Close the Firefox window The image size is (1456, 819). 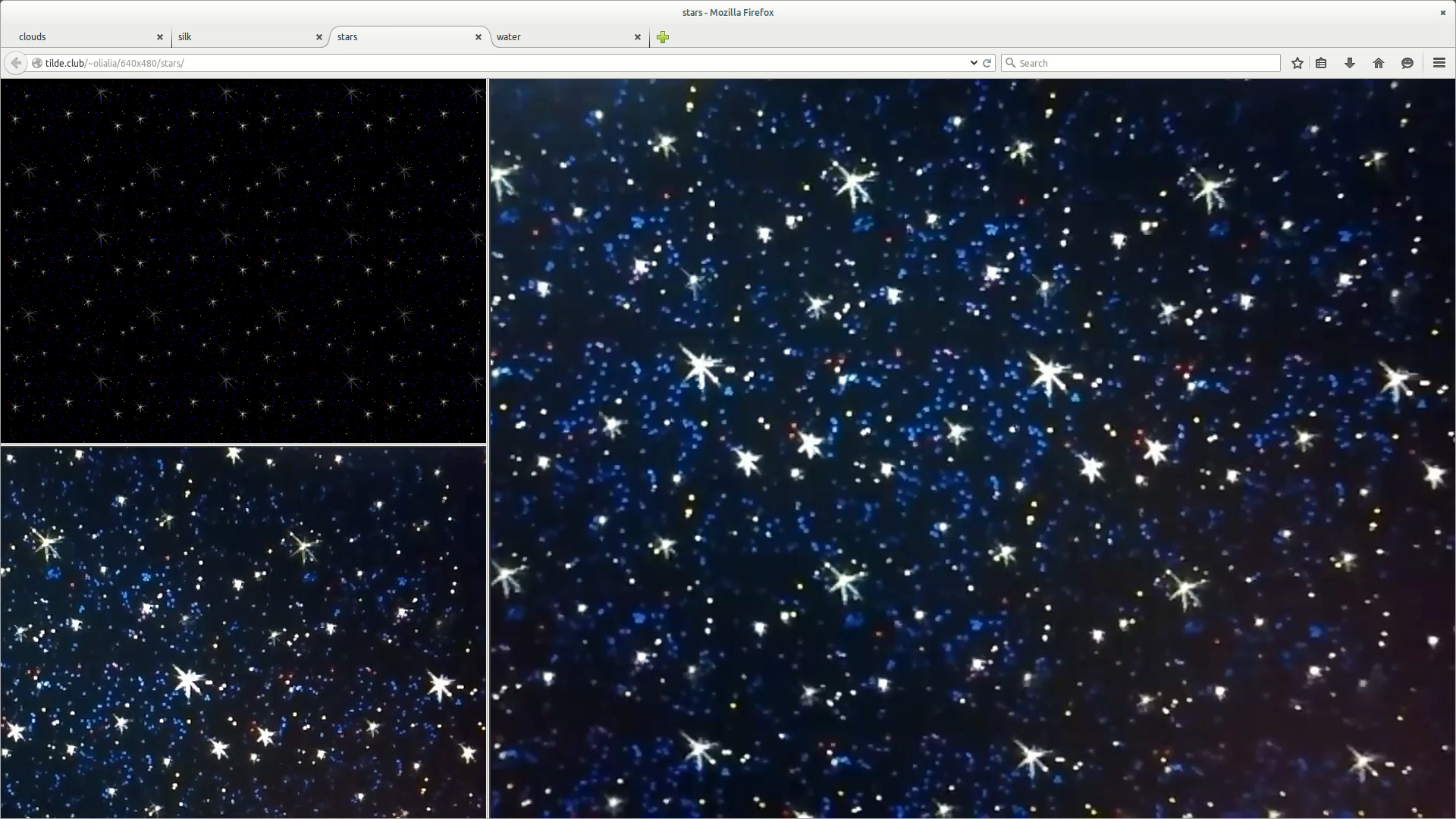(1442, 12)
